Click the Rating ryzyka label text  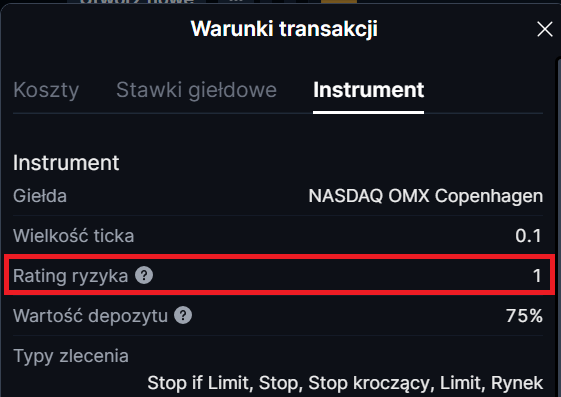coord(70,276)
